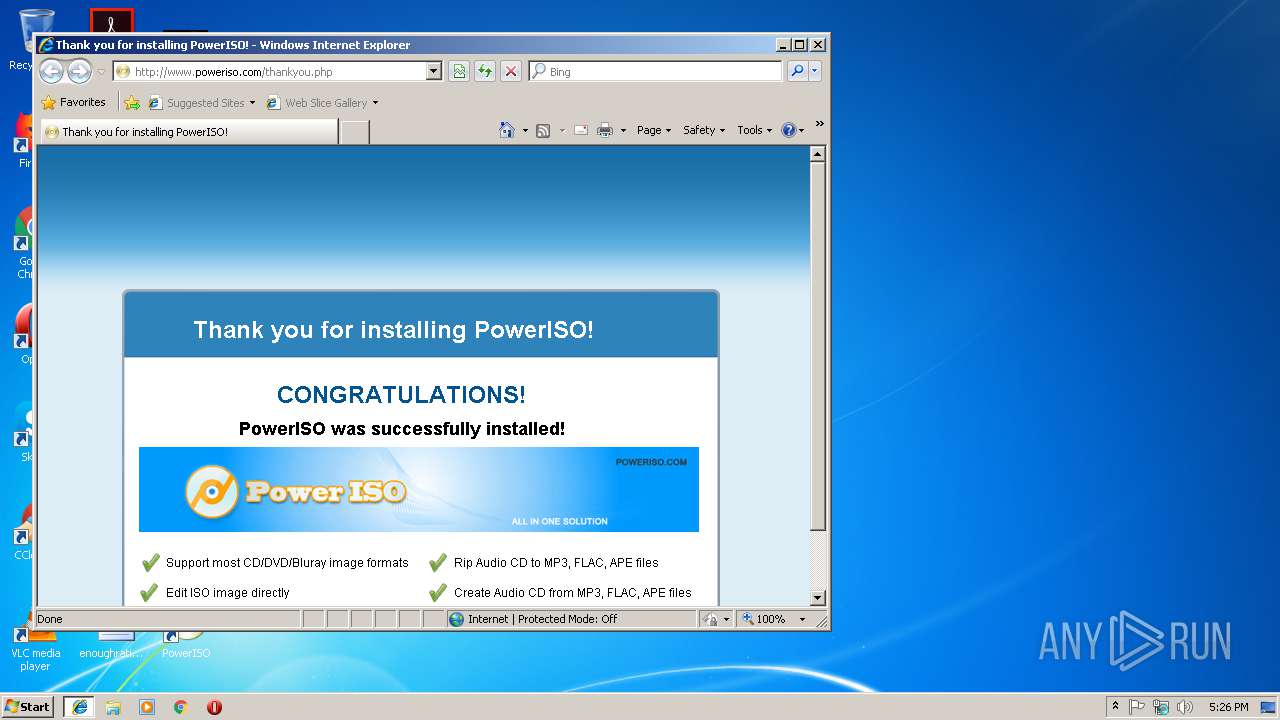1280x720 pixels.
Task: Open the Favorites center
Action: [73, 102]
